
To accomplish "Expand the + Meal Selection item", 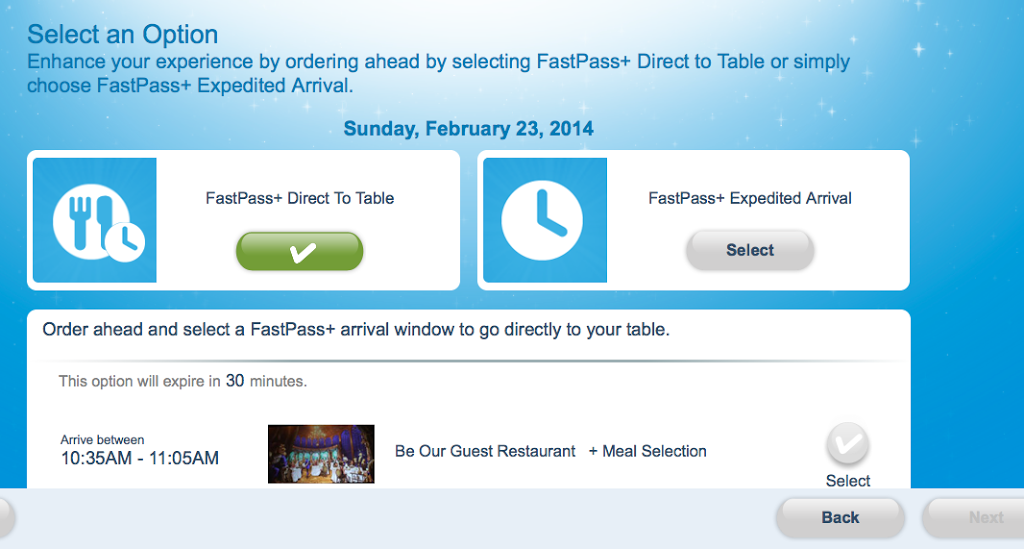I will tap(647, 451).
